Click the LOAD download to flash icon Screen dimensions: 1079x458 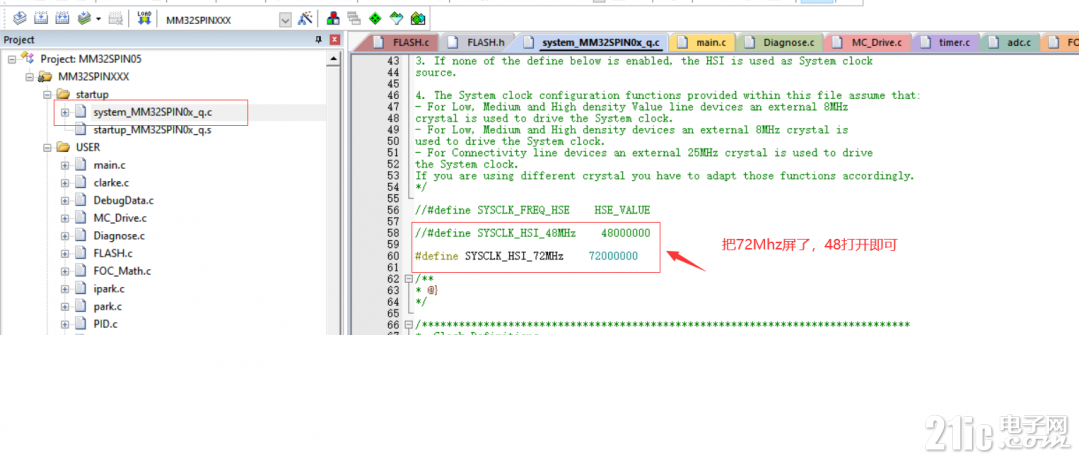pyautogui.click(x=143, y=19)
